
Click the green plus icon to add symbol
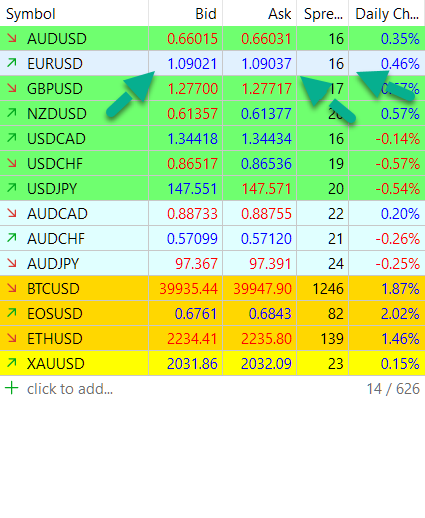click(x=12, y=388)
